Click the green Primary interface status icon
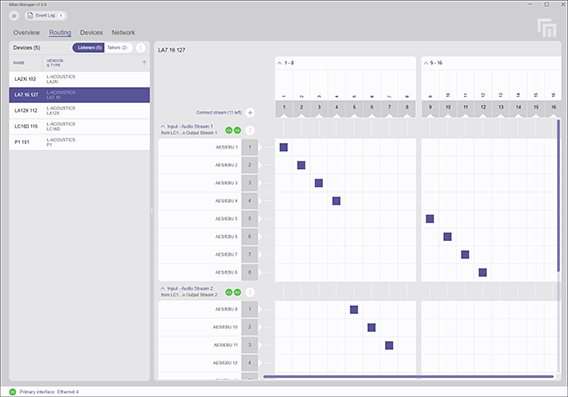Image resolution: width=568 pixels, height=397 pixels. 13,392
